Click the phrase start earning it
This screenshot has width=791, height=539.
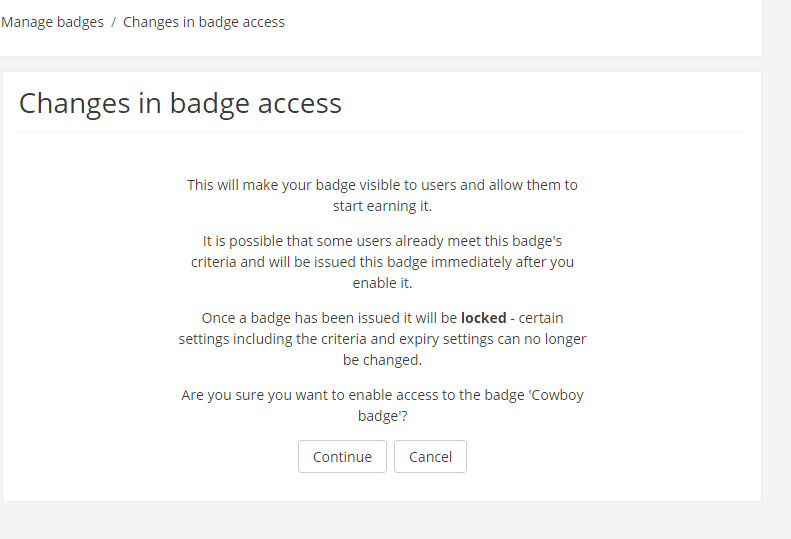(x=382, y=206)
